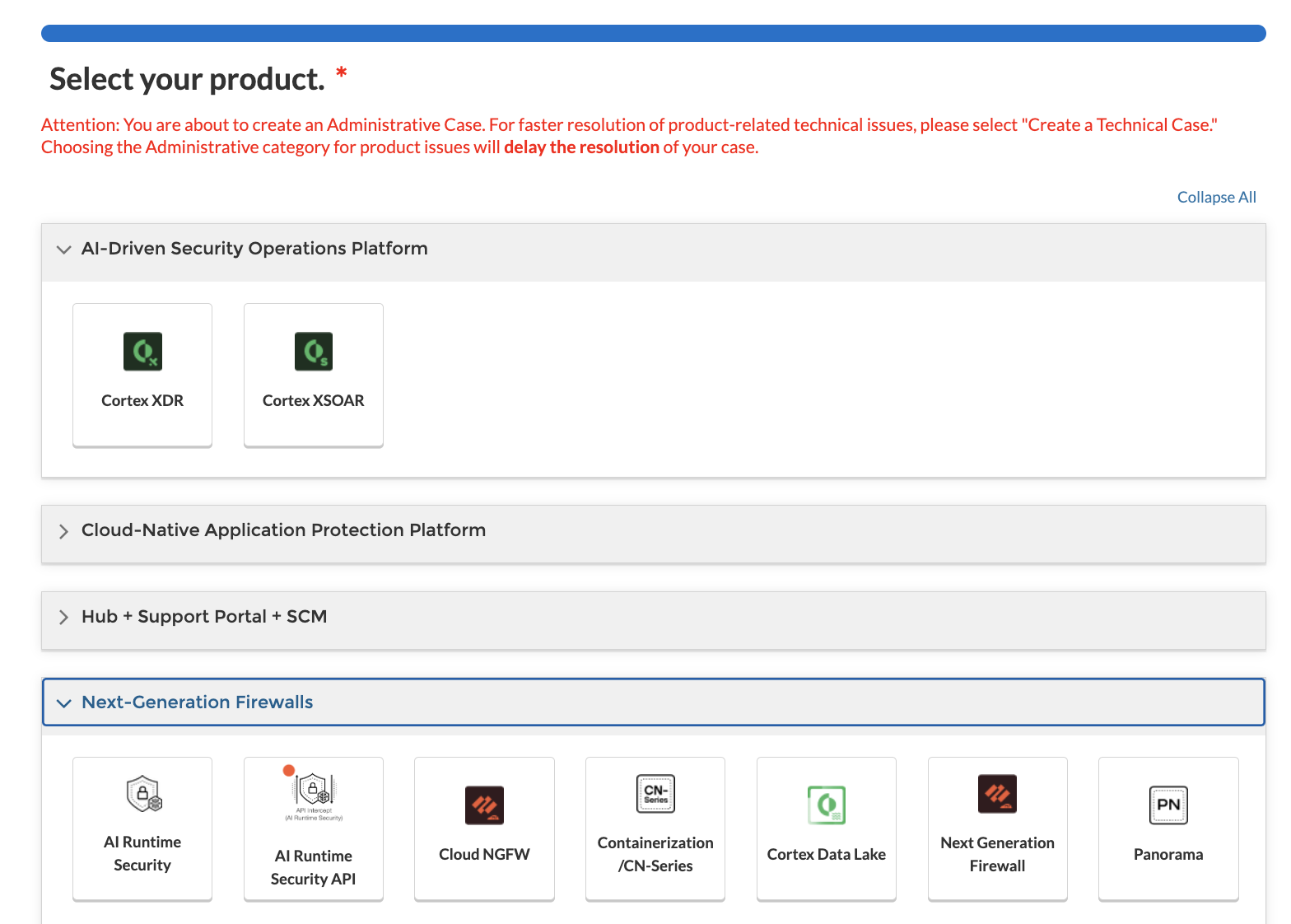The width and height of the screenshot is (1291, 924).
Task: Select the Containerization /CN-Series label
Action: tap(655, 855)
